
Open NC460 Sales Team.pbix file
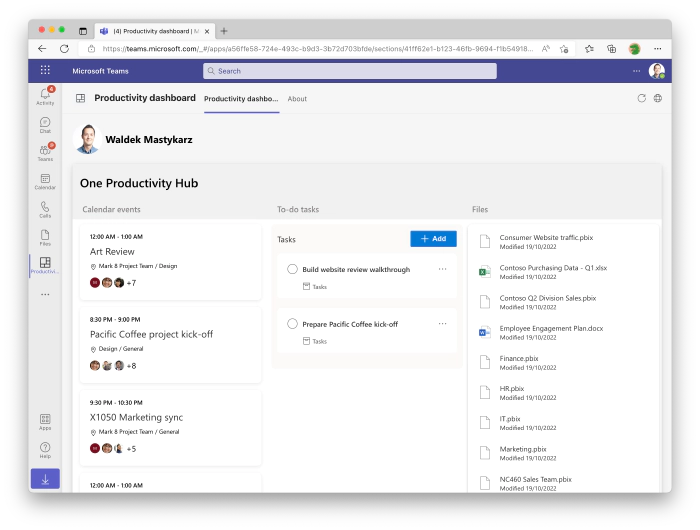(536, 479)
